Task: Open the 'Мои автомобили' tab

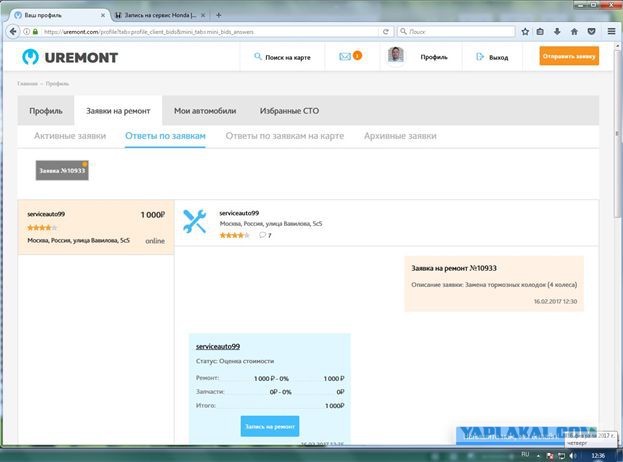Action: coord(205,111)
